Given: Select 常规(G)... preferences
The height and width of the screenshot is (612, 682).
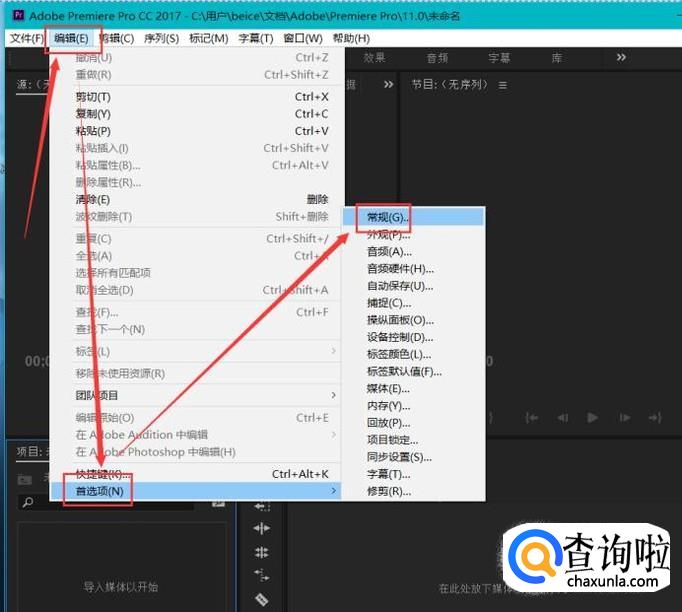Looking at the screenshot, I should click(414, 217).
